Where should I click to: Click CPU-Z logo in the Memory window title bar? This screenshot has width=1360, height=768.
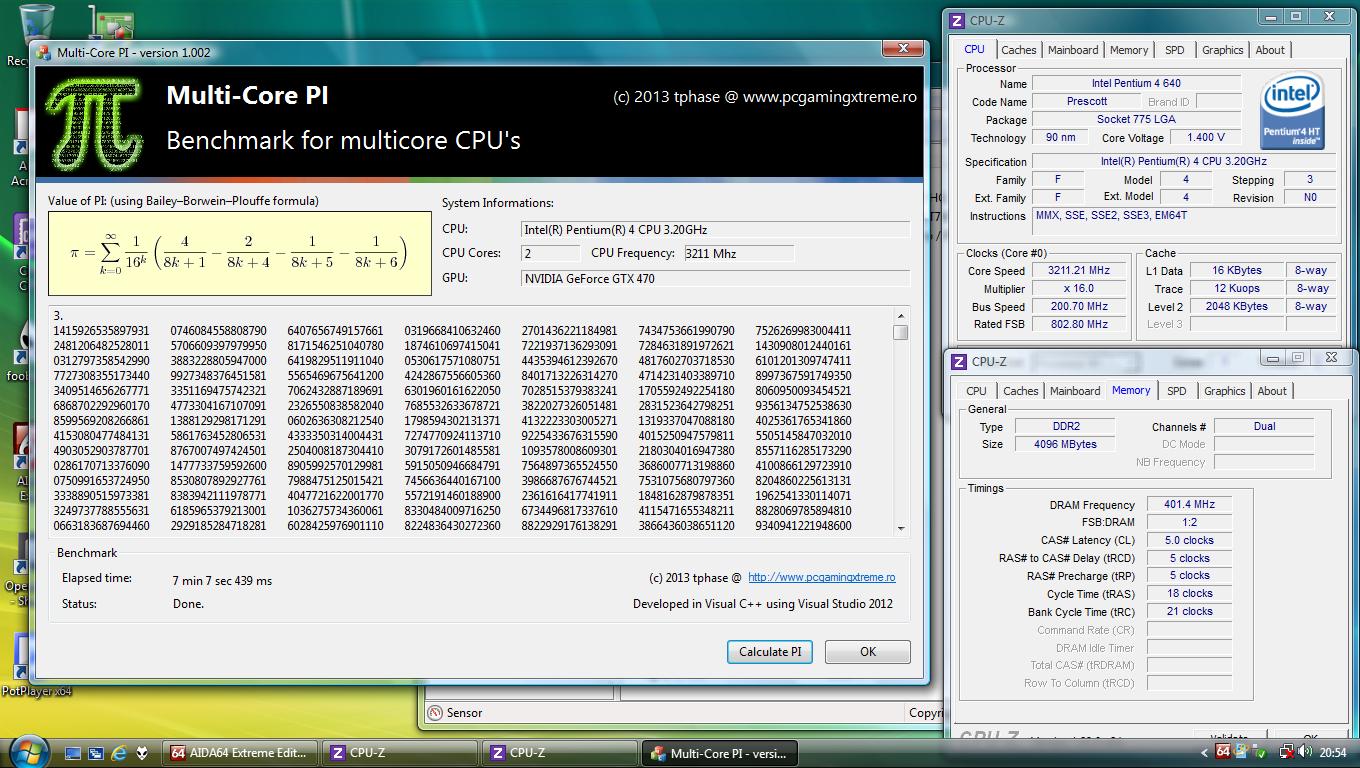pyautogui.click(x=957, y=361)
